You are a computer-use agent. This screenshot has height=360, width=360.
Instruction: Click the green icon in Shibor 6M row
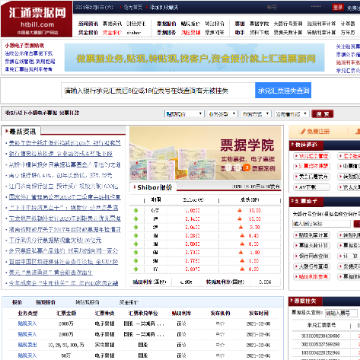click(136, 252)
